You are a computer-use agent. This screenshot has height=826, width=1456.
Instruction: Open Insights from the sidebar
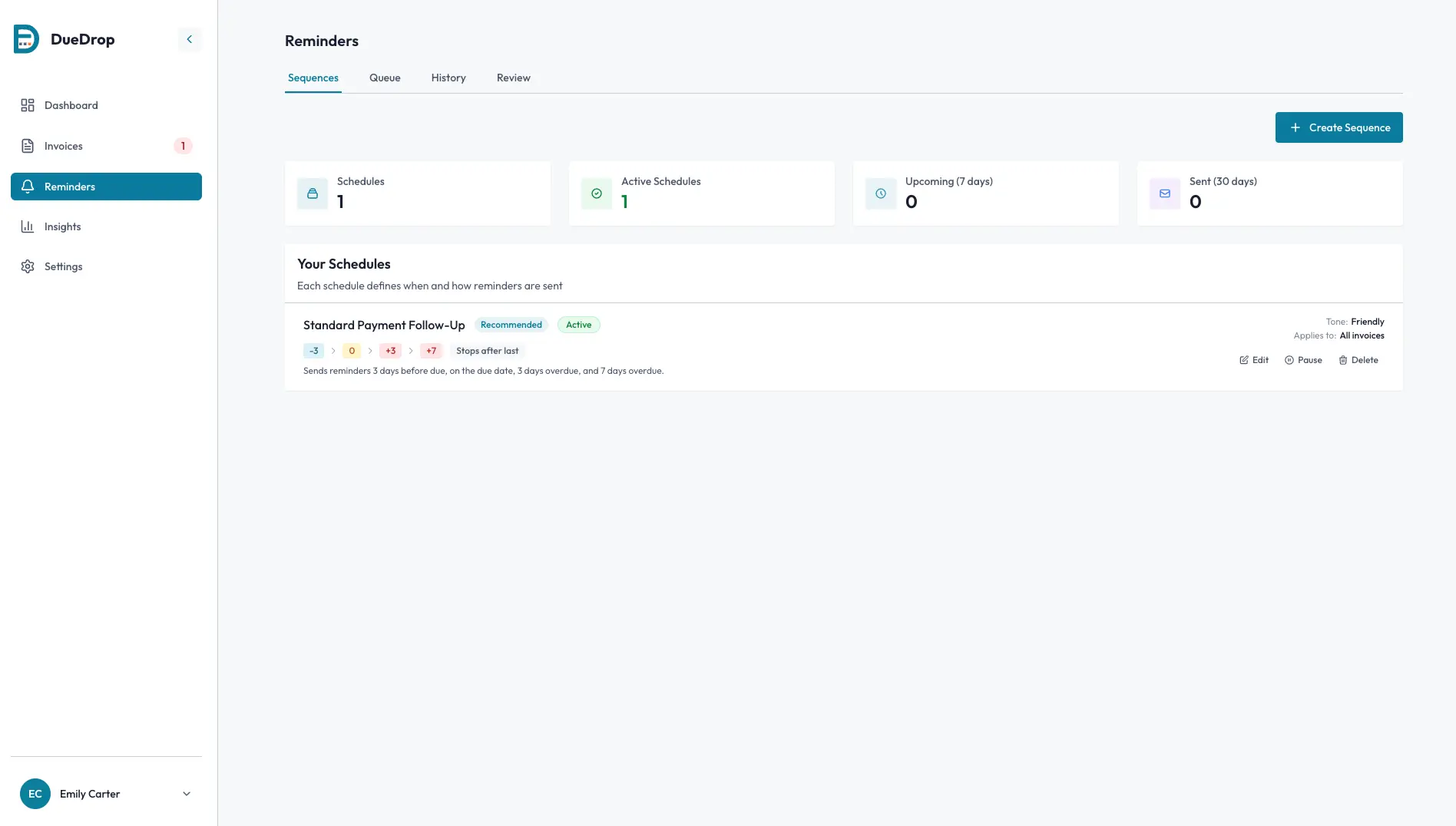point(62,226)
